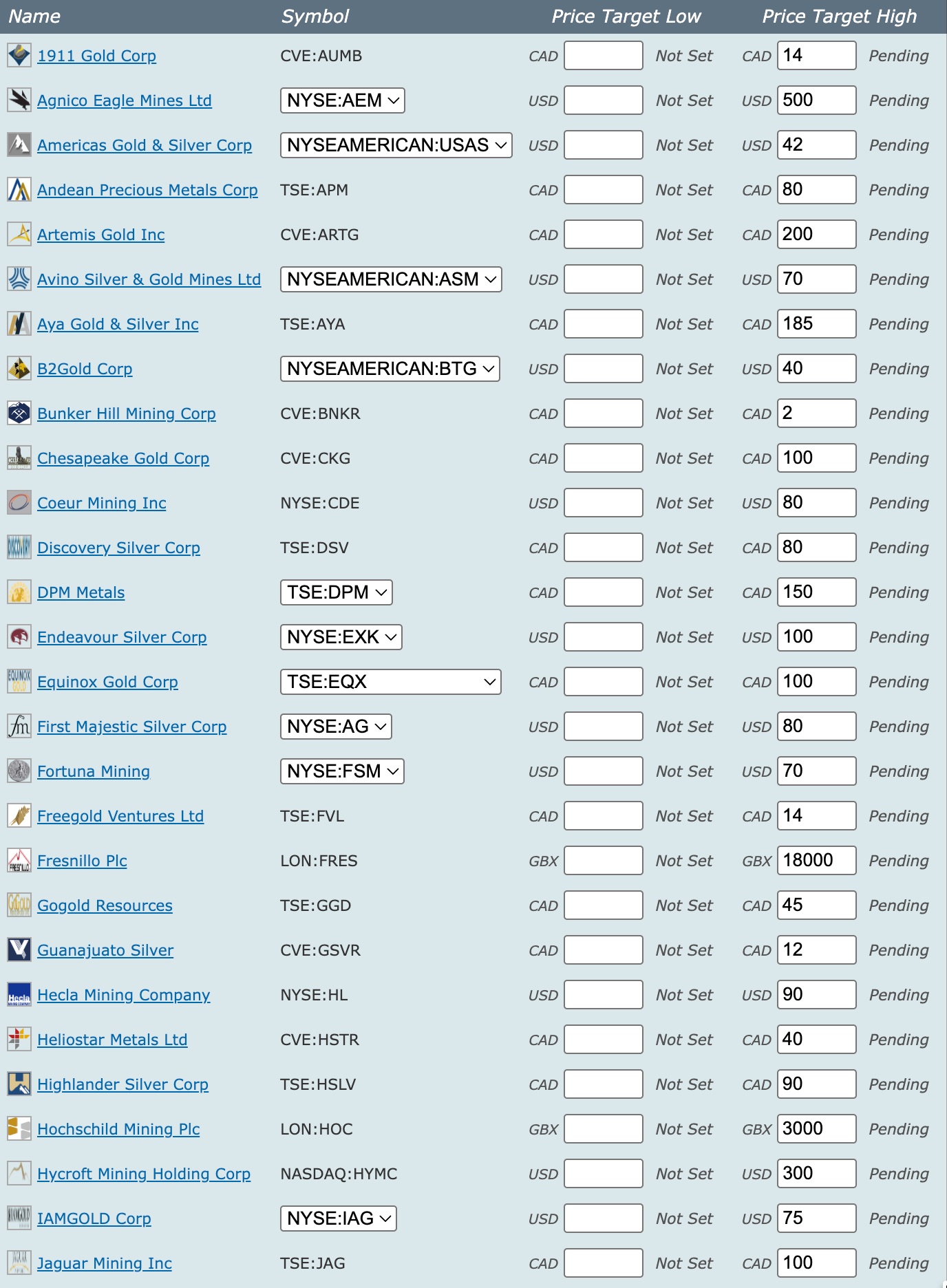Click the 1911 Gold Corp logo icon
The image size is (947, 1288).
[19, 56]
